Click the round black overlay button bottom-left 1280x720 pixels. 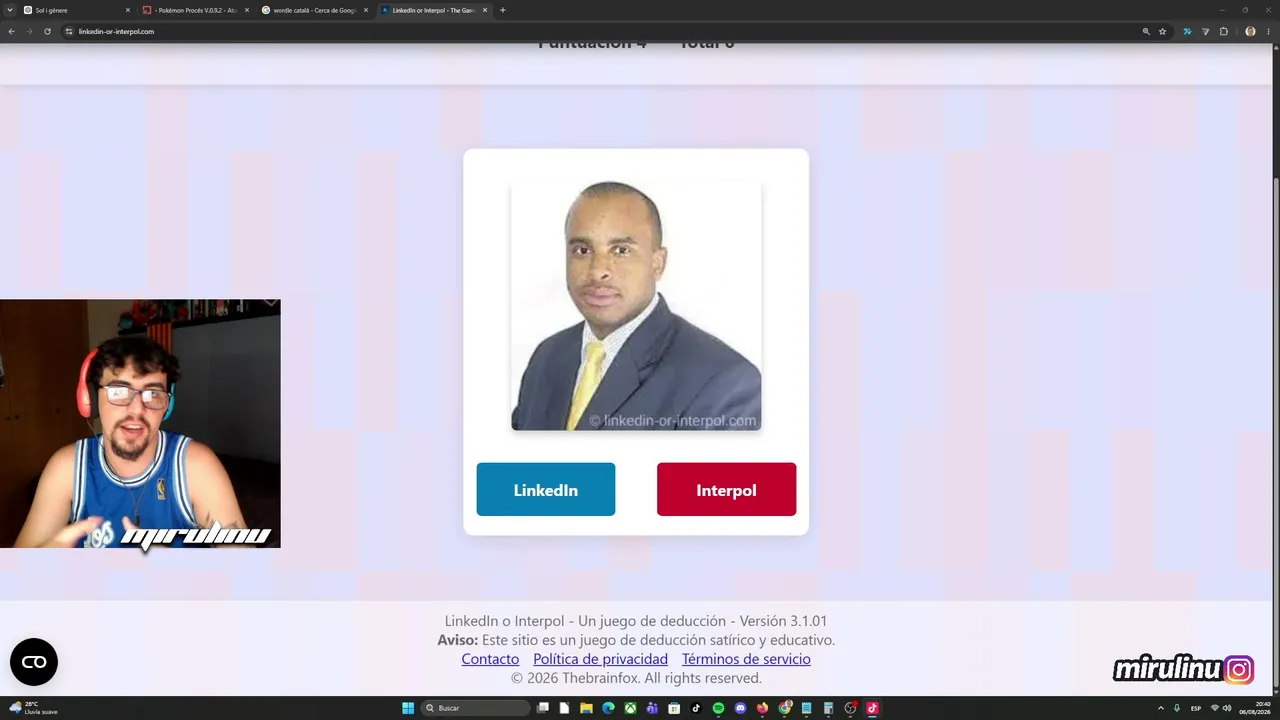(x=34, y=662)
